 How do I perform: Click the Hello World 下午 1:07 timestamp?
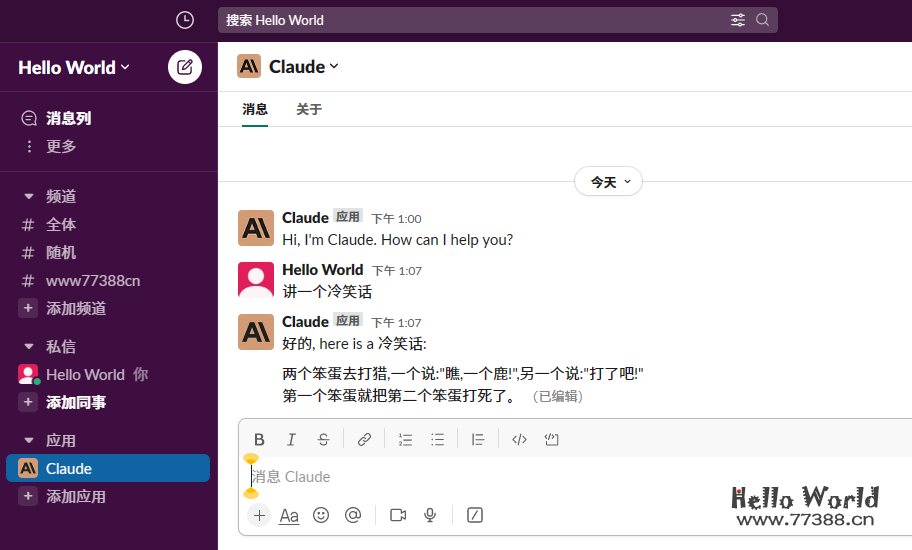(397, 271)
